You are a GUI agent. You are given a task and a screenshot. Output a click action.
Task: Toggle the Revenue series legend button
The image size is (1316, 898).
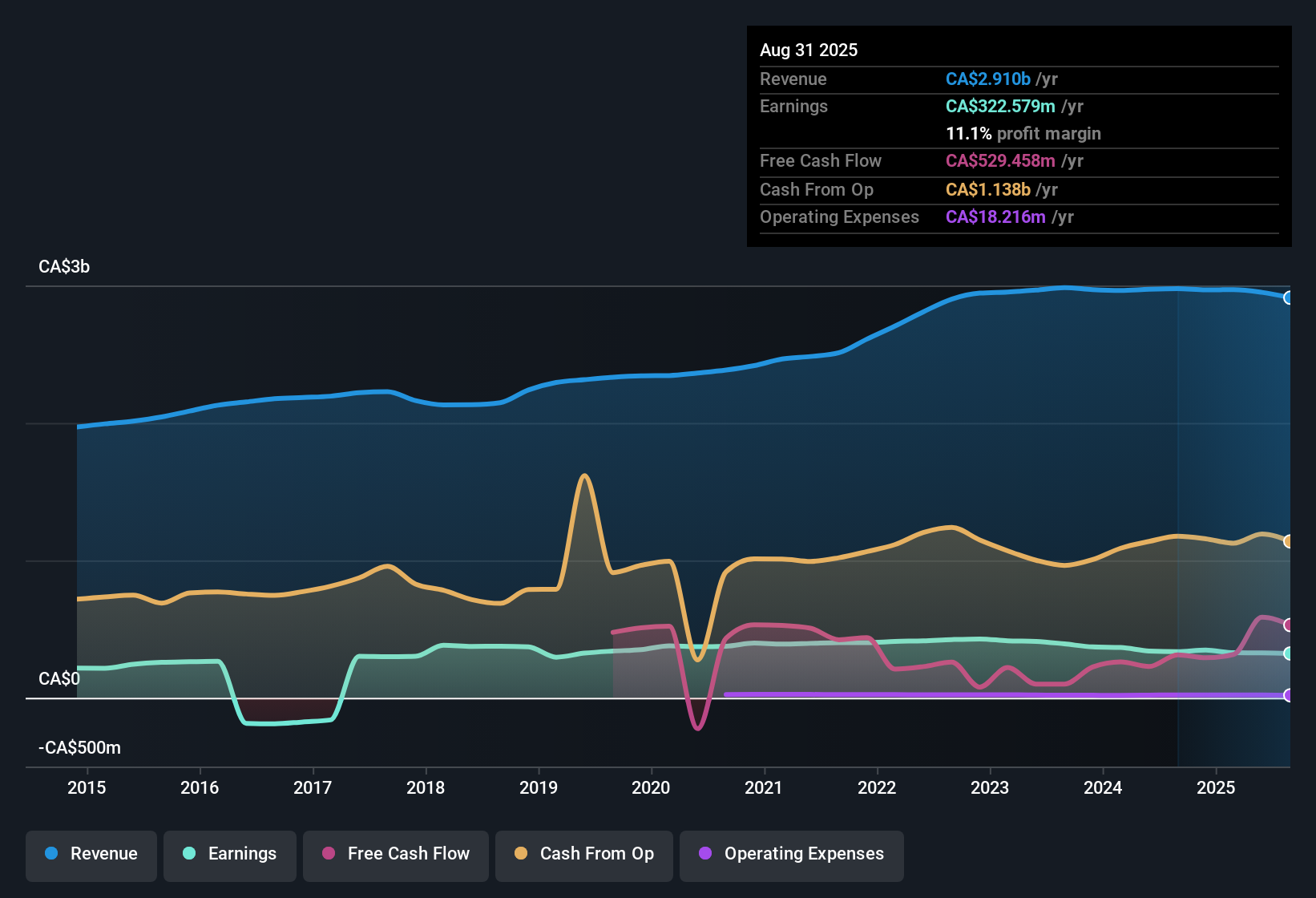pyautogui.click(x=91, y=856)
